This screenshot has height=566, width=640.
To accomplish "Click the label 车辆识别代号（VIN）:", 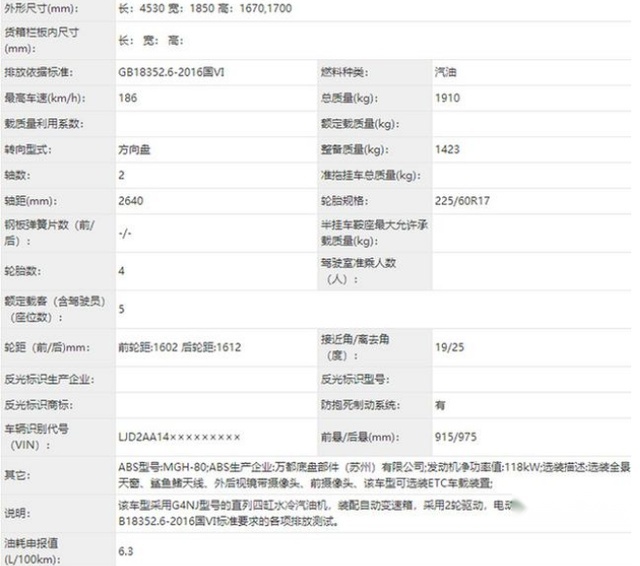I will (x=36, y=437).
